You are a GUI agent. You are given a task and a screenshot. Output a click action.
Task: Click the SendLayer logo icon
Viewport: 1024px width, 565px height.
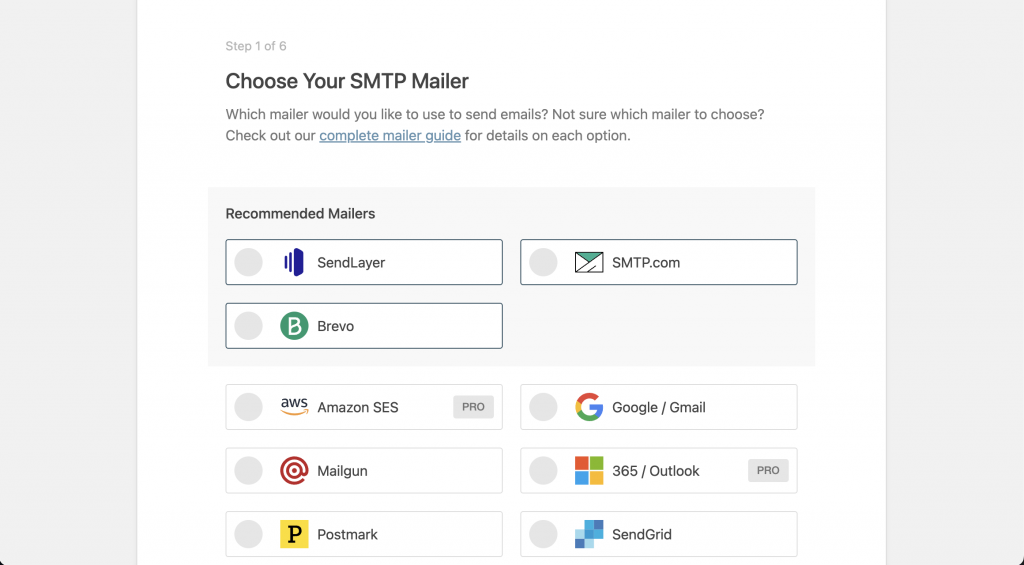(293, 262)
